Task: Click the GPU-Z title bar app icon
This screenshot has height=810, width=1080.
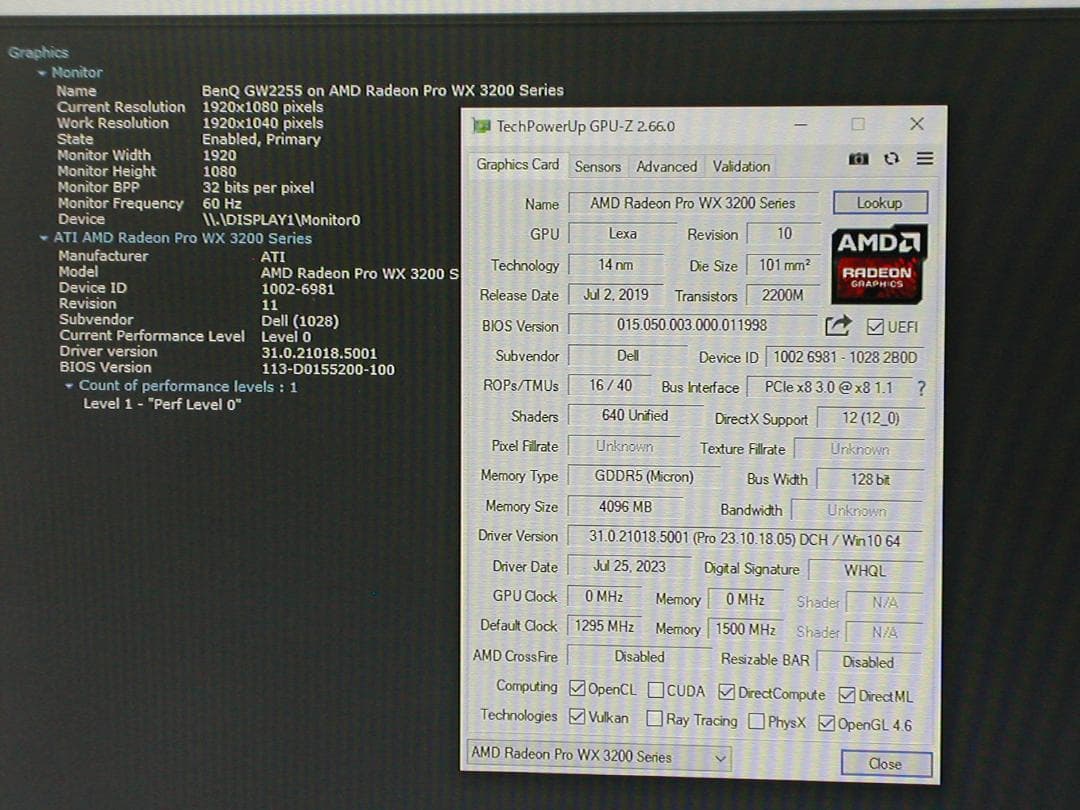Action: 481,126
